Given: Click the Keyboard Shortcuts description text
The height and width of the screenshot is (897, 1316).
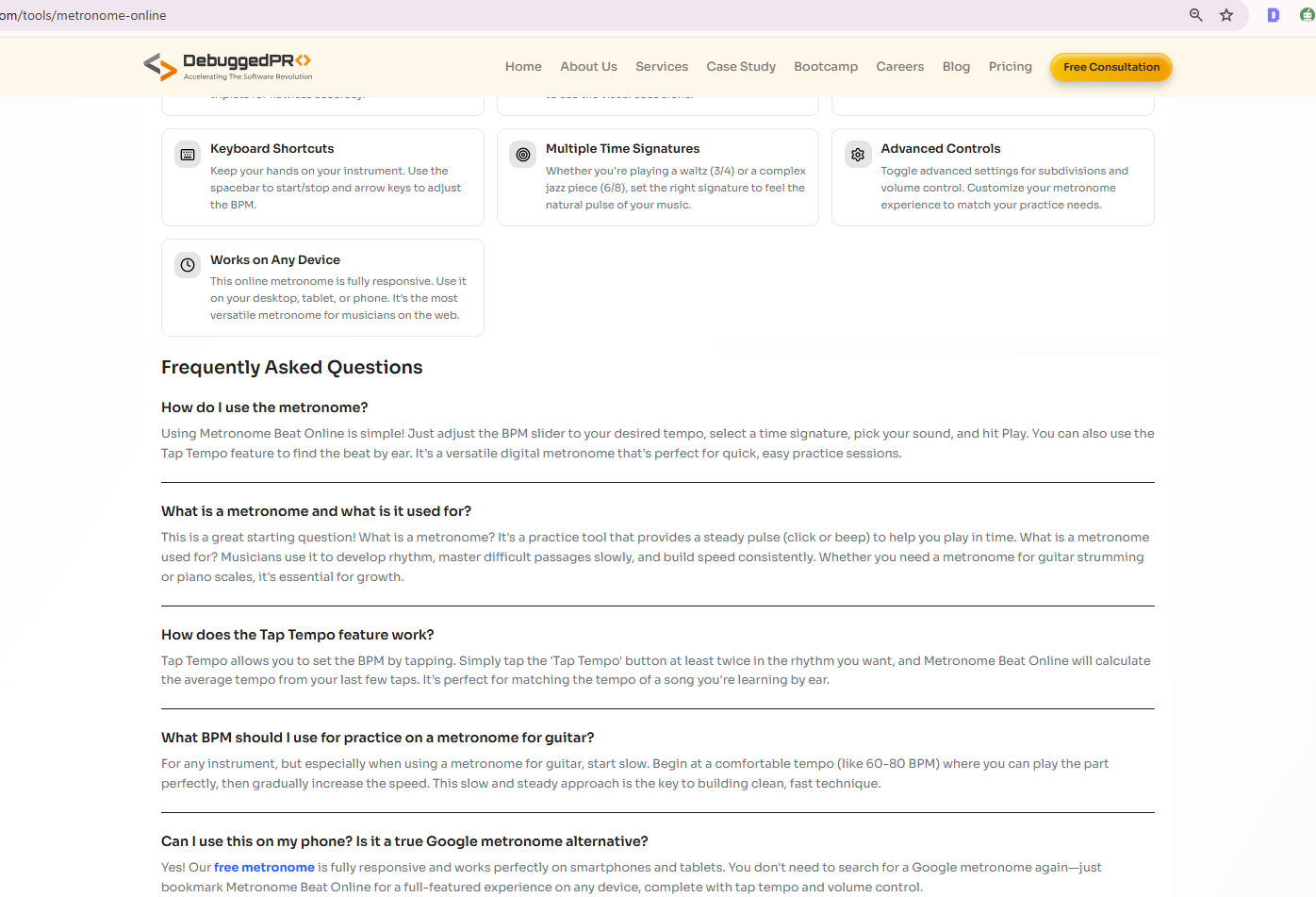Looking at the screenshot, I should click(337, 188).
